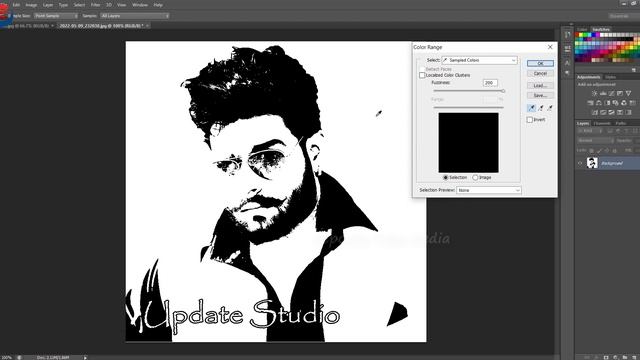Check the Invert checkbox in Color Range
Viewport: 640px width, 360px height.
(x=529, y=120)
